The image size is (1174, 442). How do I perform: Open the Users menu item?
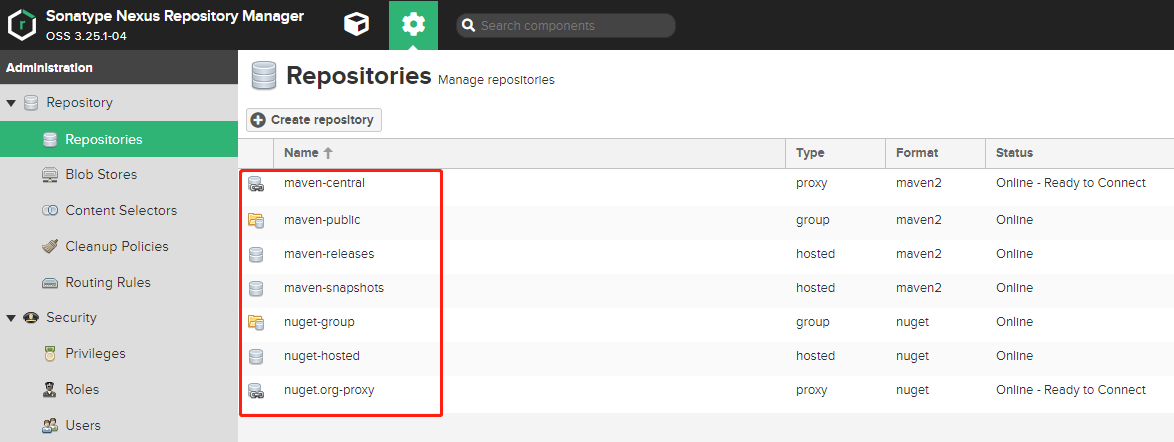pos(83,425)
